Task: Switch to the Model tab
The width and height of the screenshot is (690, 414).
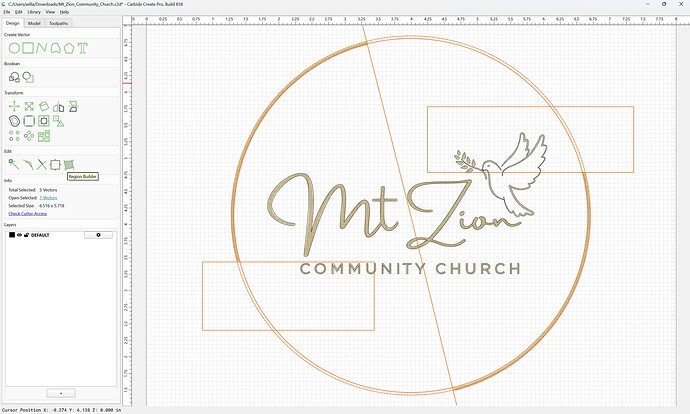Action: [x=34, y=23]
